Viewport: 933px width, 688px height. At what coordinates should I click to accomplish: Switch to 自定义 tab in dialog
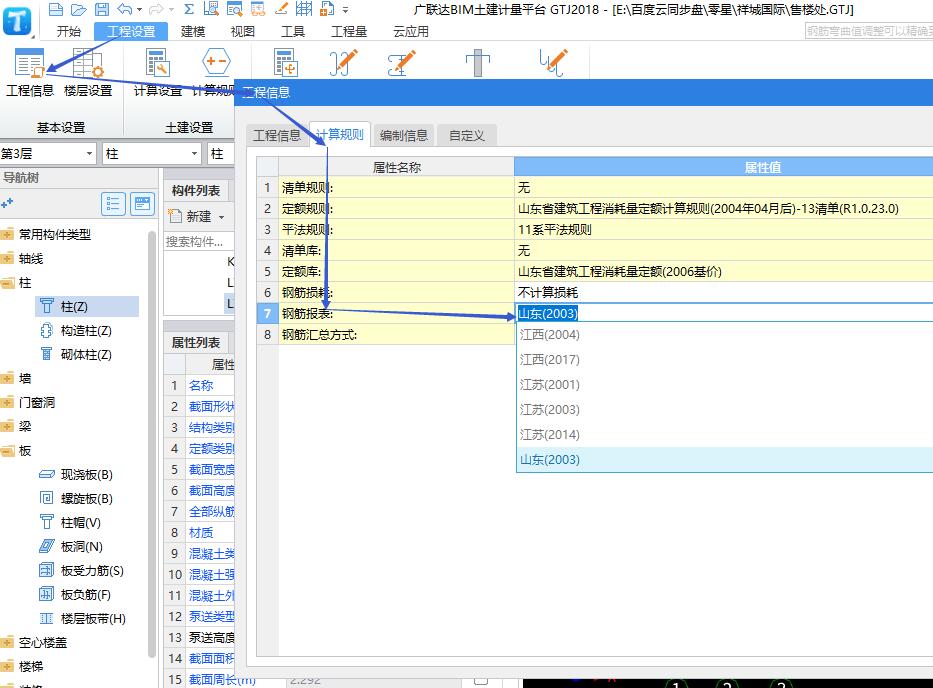coord(467,136)
